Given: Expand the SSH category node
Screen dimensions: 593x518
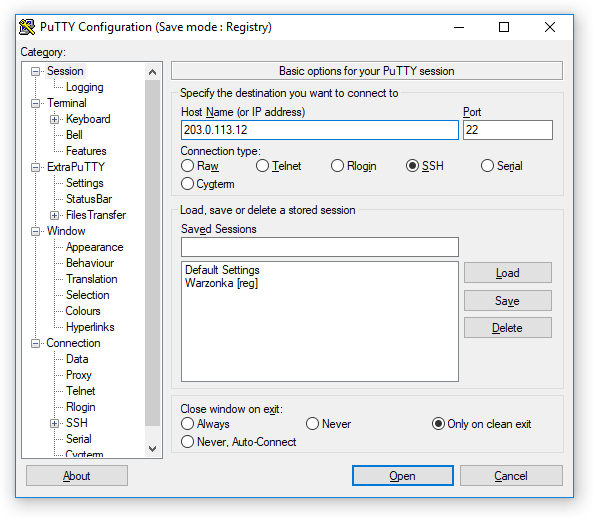Looking at the screenshot, I should 54,423.
